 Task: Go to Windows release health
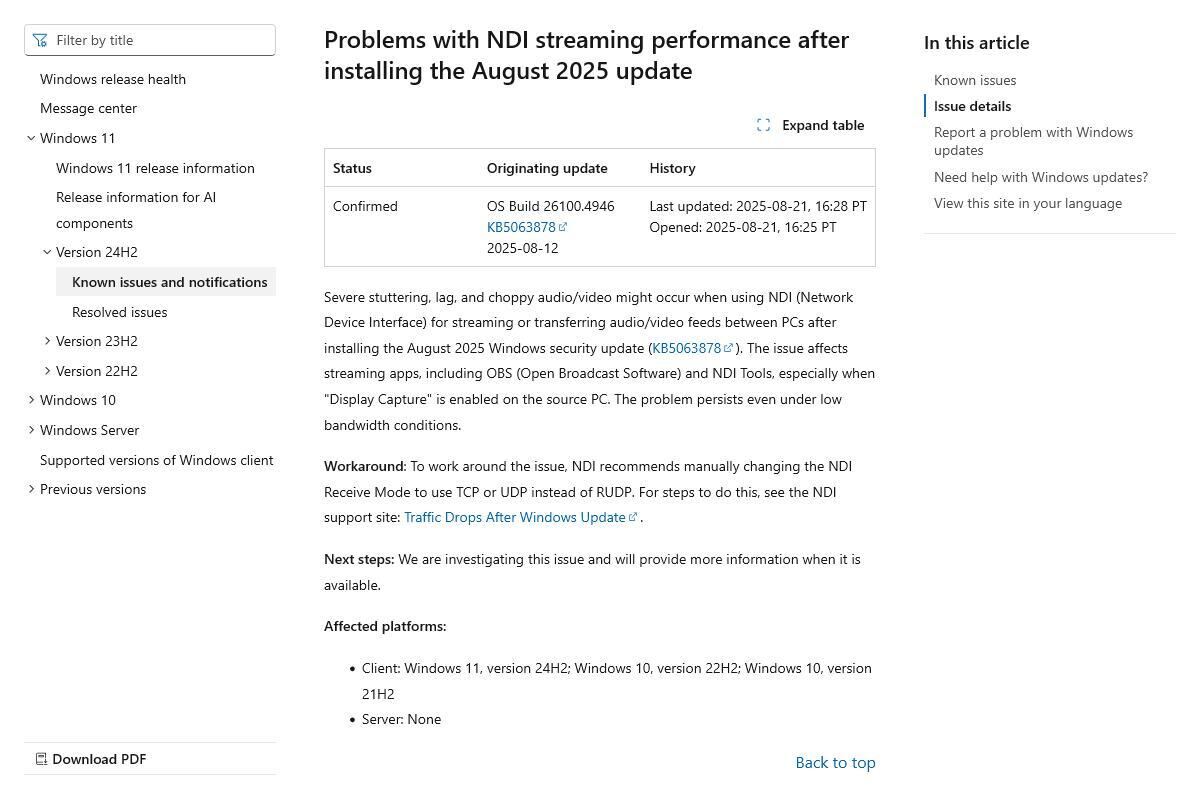(x=113, y=78)
